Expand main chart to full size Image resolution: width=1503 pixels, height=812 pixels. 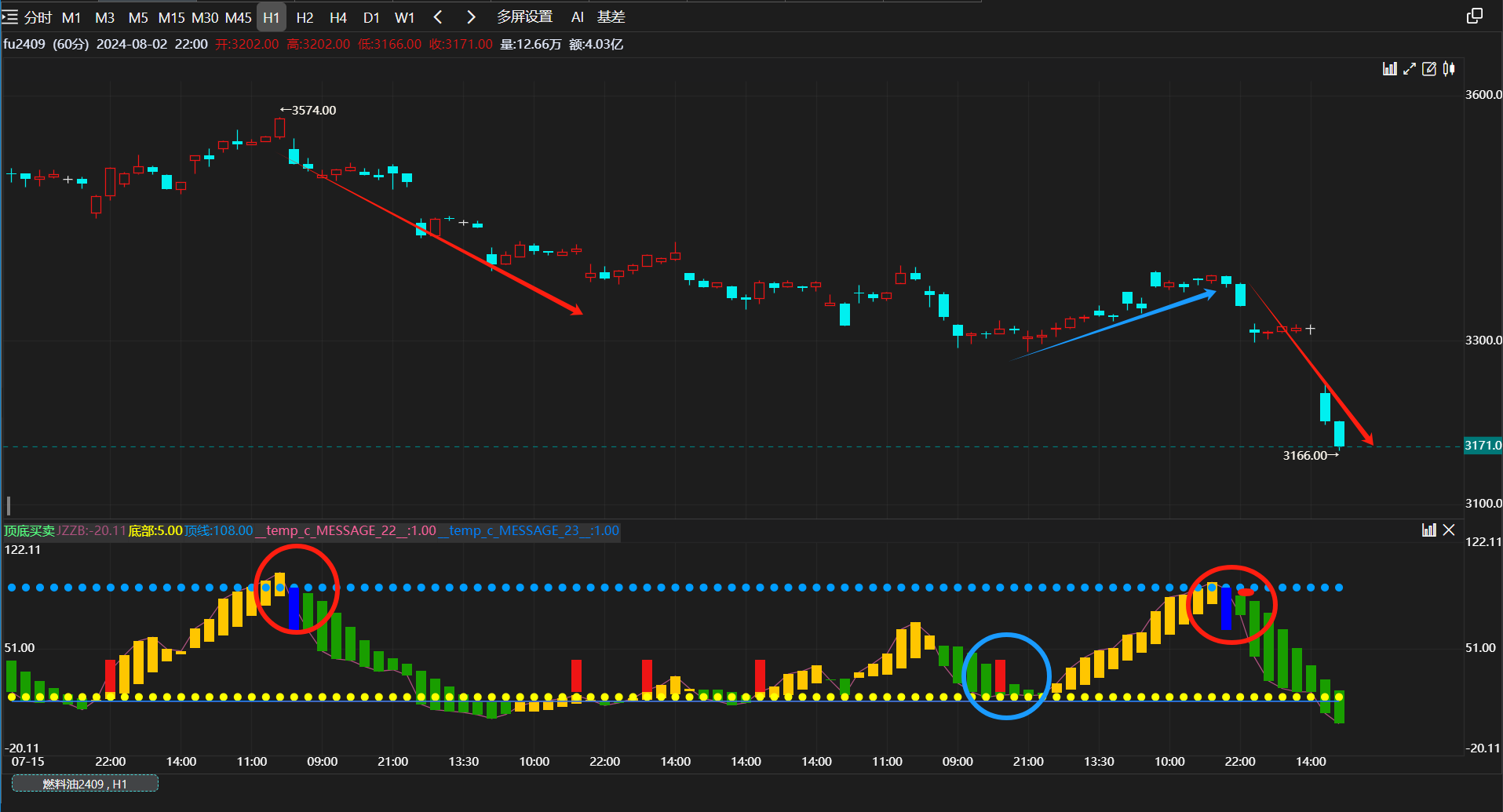[1410, 69]
